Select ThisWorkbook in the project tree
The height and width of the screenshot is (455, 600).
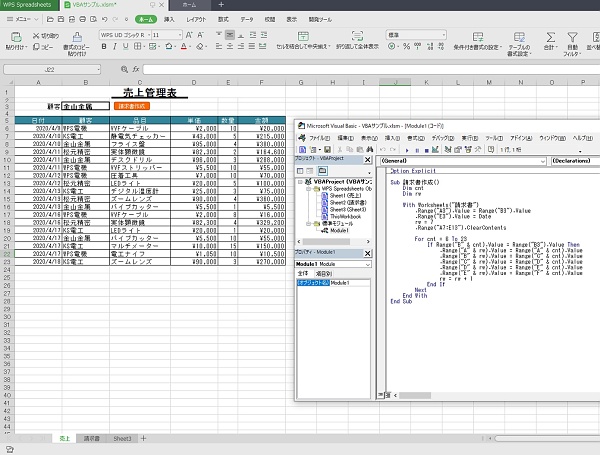pos(345,217)
